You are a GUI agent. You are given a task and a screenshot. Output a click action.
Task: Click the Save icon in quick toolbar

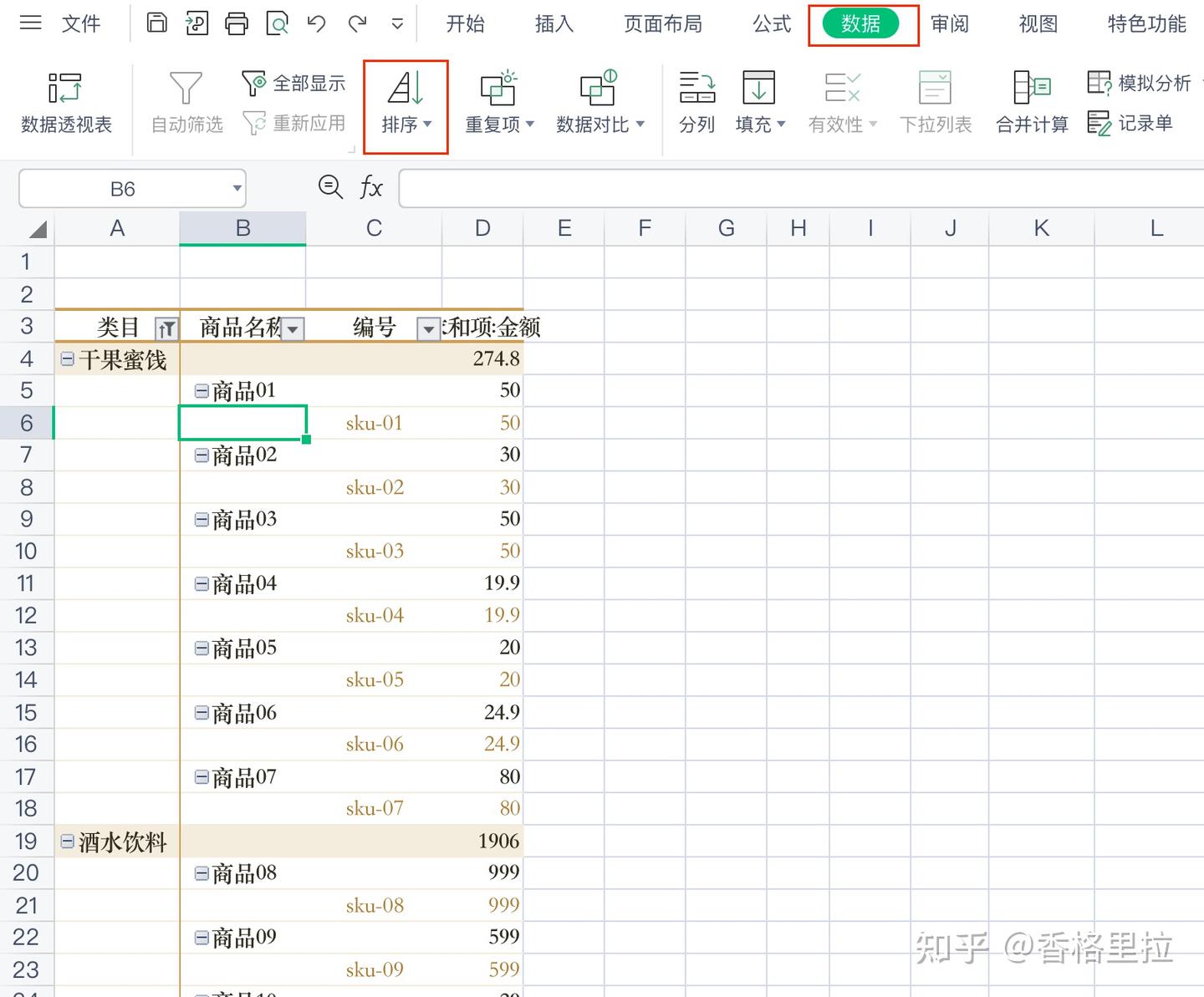point(156,23)
